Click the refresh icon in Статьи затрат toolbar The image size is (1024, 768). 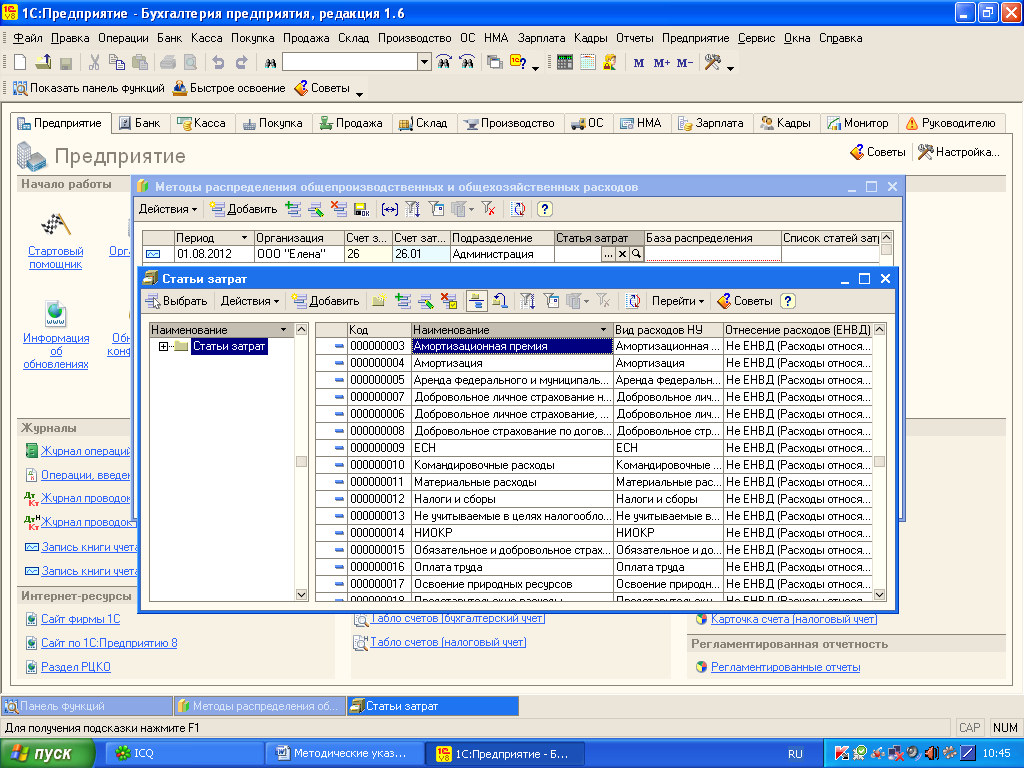click(x=633, y=301)
